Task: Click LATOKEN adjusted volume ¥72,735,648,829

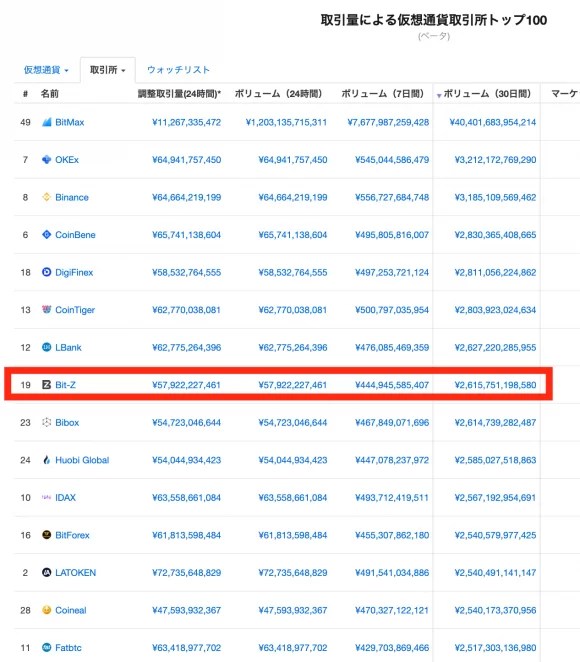Action: tap(187, 572)
